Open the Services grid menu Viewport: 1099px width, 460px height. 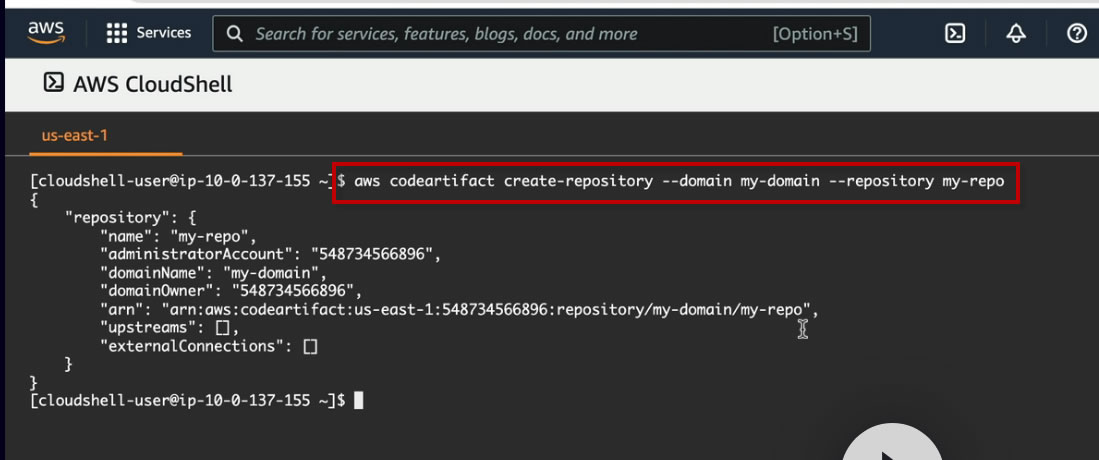149,33
